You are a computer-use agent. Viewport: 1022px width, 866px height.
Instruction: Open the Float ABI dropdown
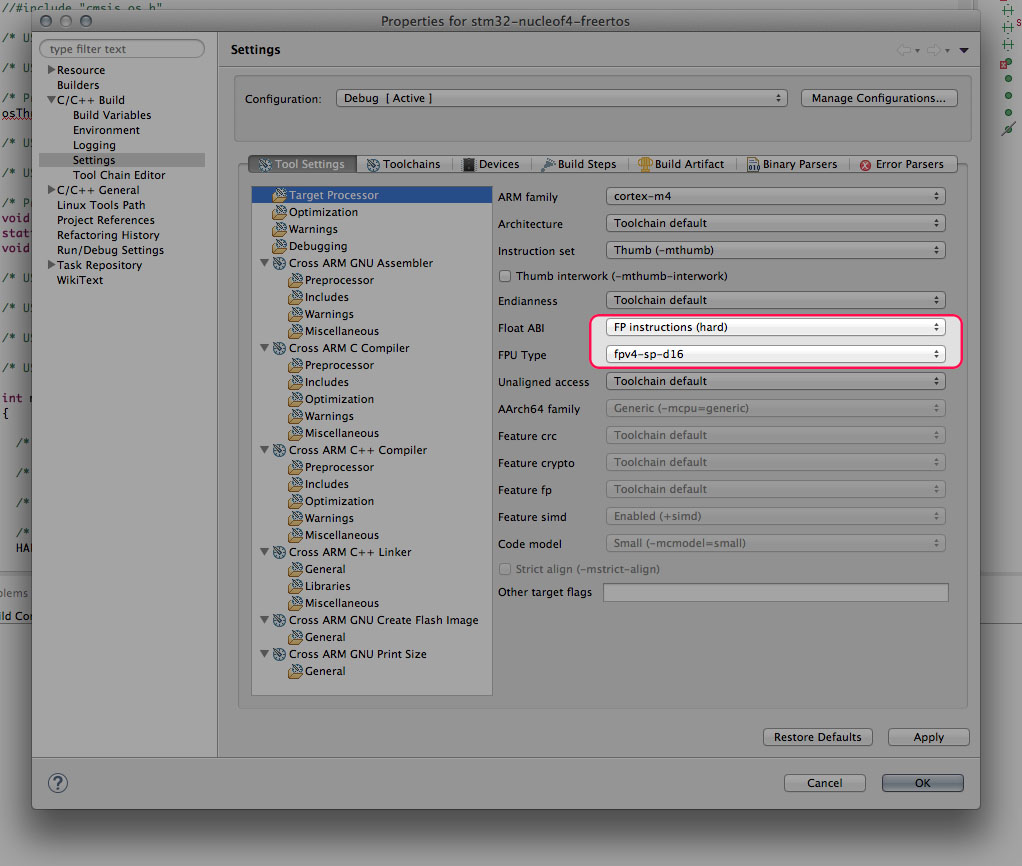coord(776,327)
